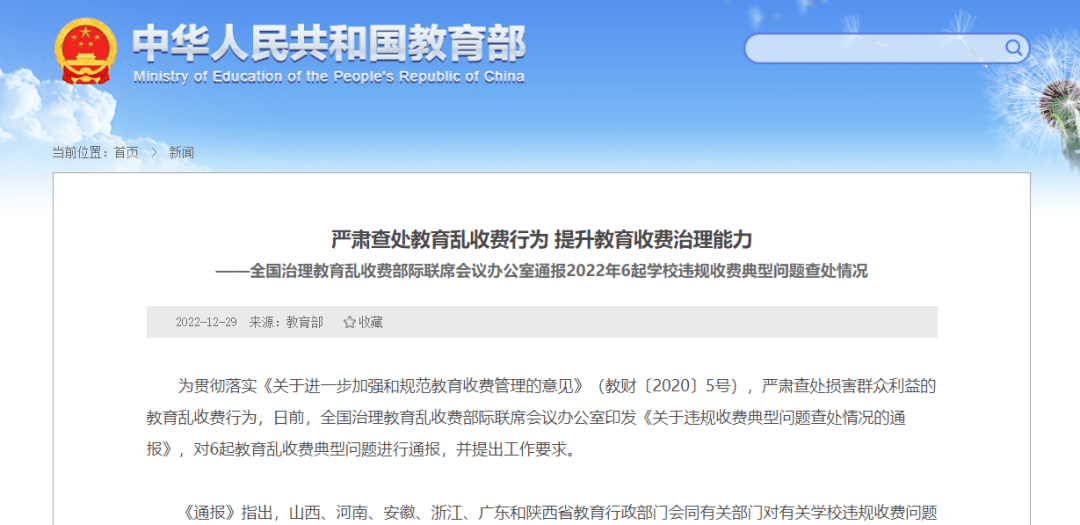This screenshot has height=525, width=1080.
Task: Focus the site search input field
Action: 886,48
